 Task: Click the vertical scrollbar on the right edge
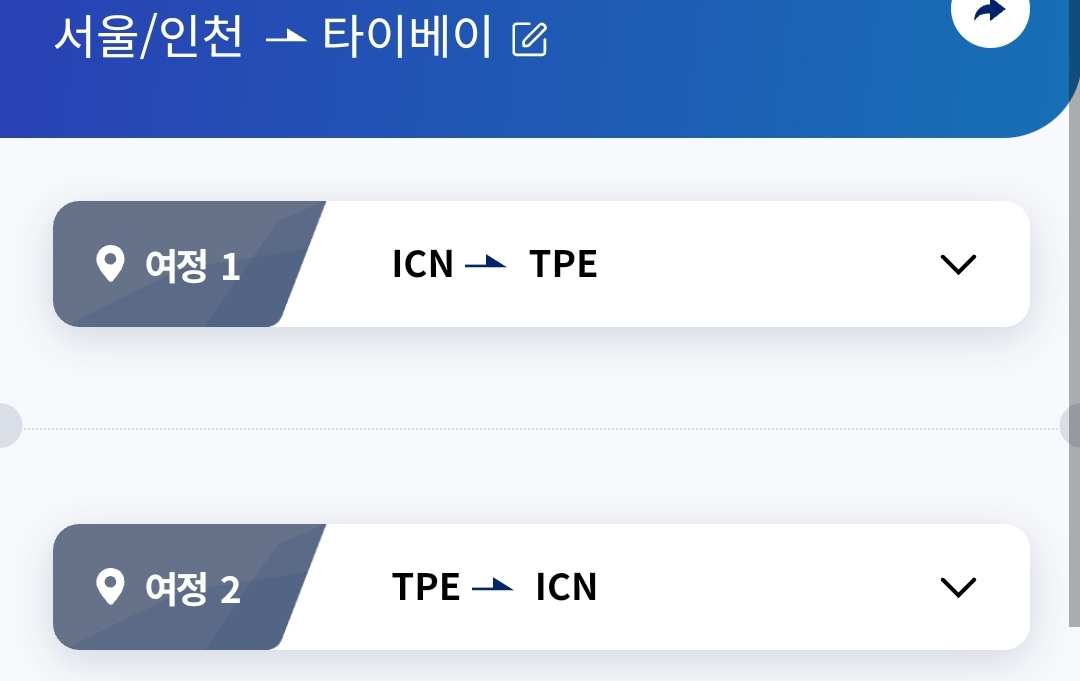[1073, 380]
